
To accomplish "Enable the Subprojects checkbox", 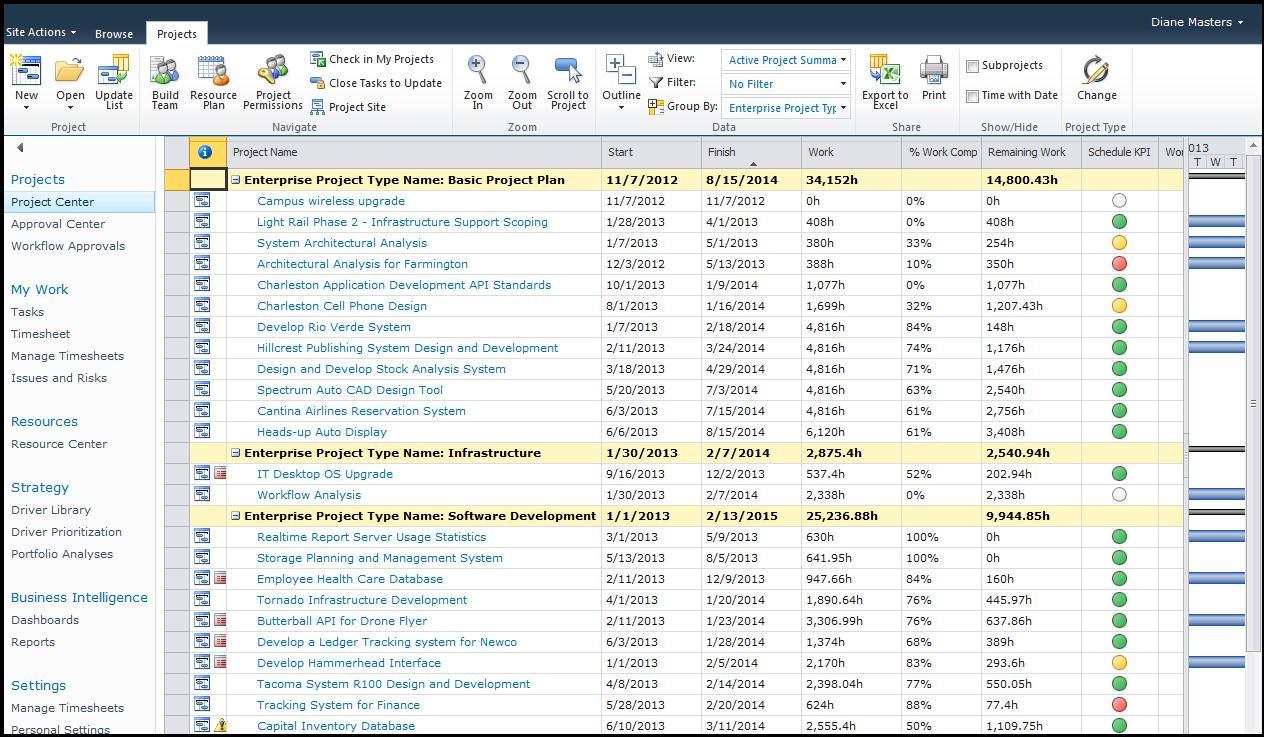I will tap(972, 66).
